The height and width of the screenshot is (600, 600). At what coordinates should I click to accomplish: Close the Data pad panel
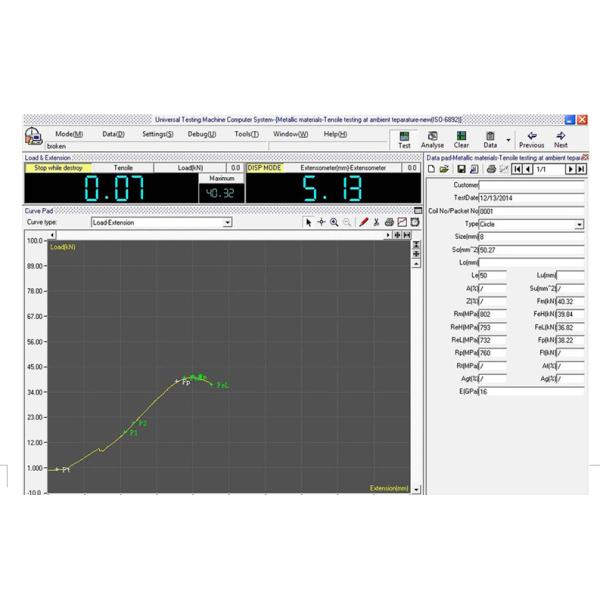pyautogui.click(x=585, y=157)
